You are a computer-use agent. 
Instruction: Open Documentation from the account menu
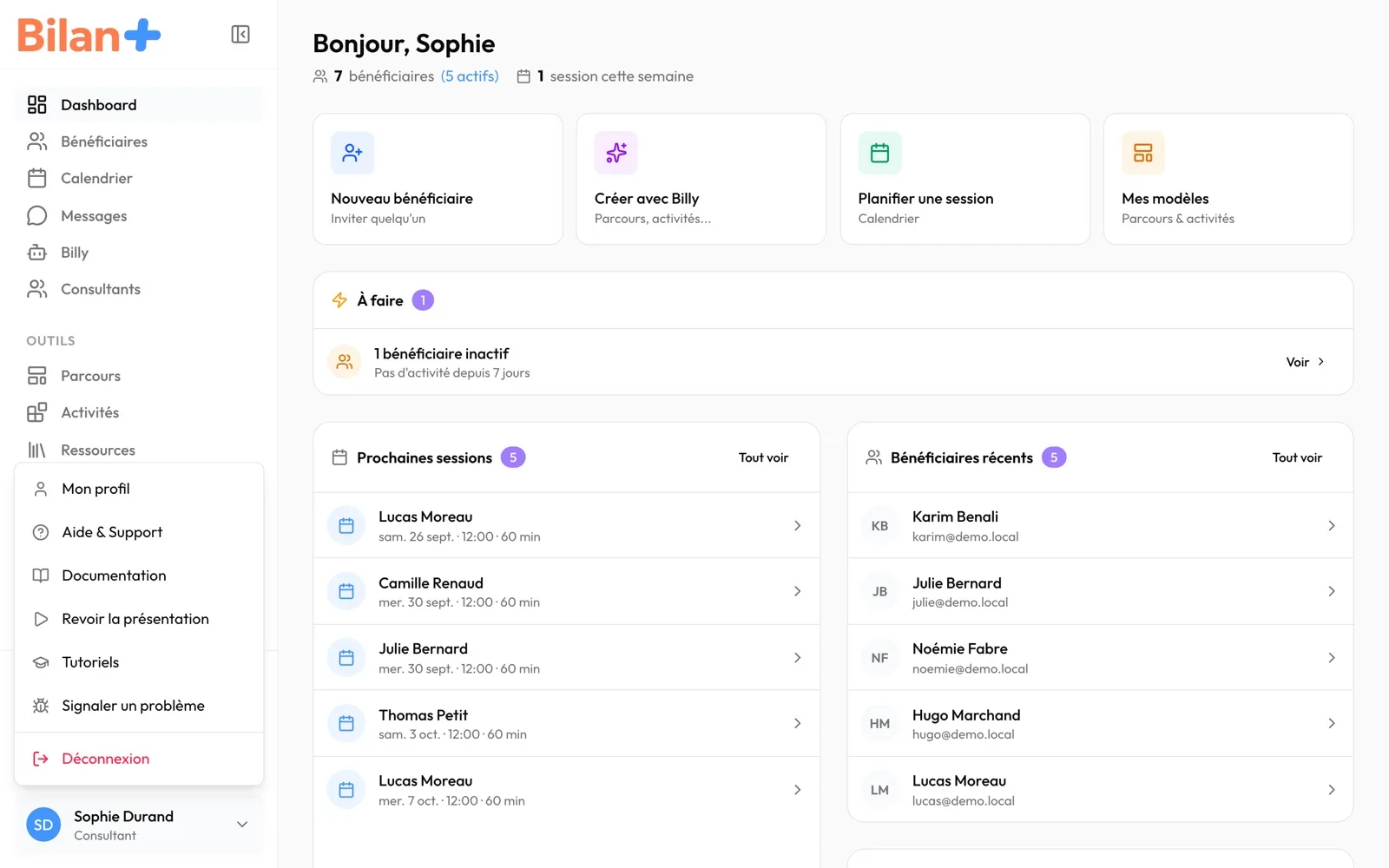click(x=139, y=575)
